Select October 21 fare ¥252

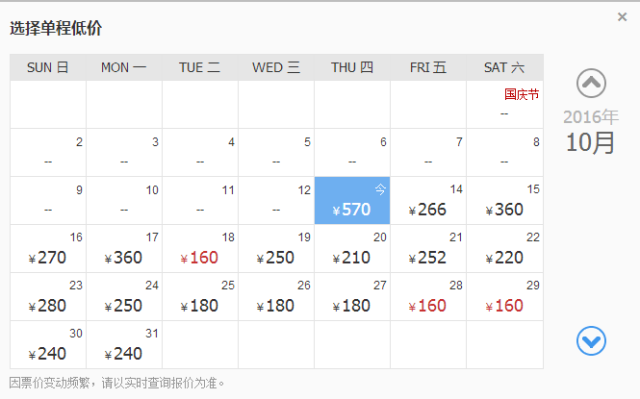[x=428, y=248]
